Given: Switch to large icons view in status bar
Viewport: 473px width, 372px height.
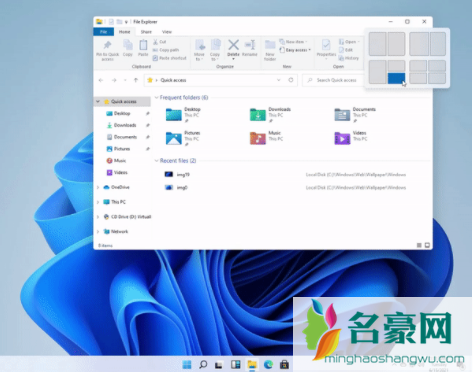Looking at the screenshot, I should click(x=427, y=245).
